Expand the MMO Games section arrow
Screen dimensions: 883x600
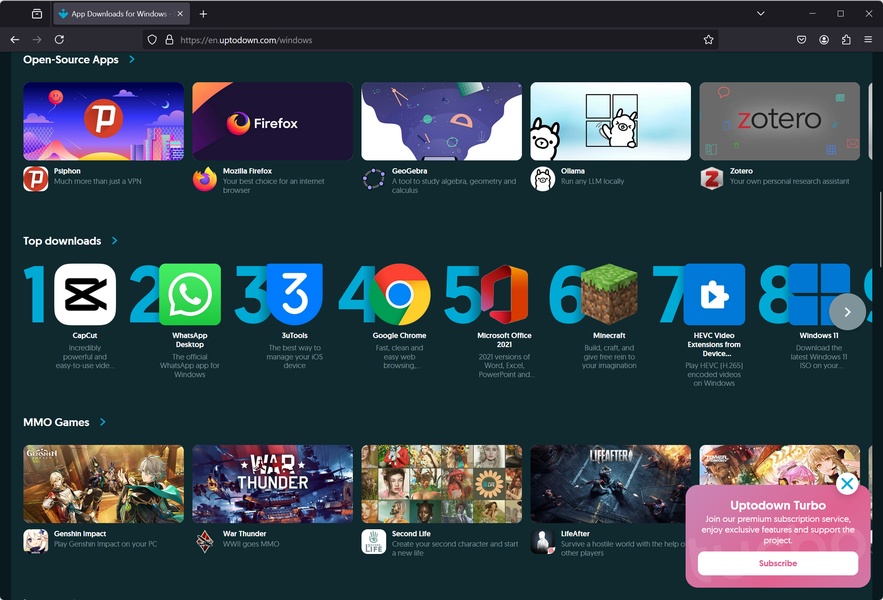coord(103,423)
